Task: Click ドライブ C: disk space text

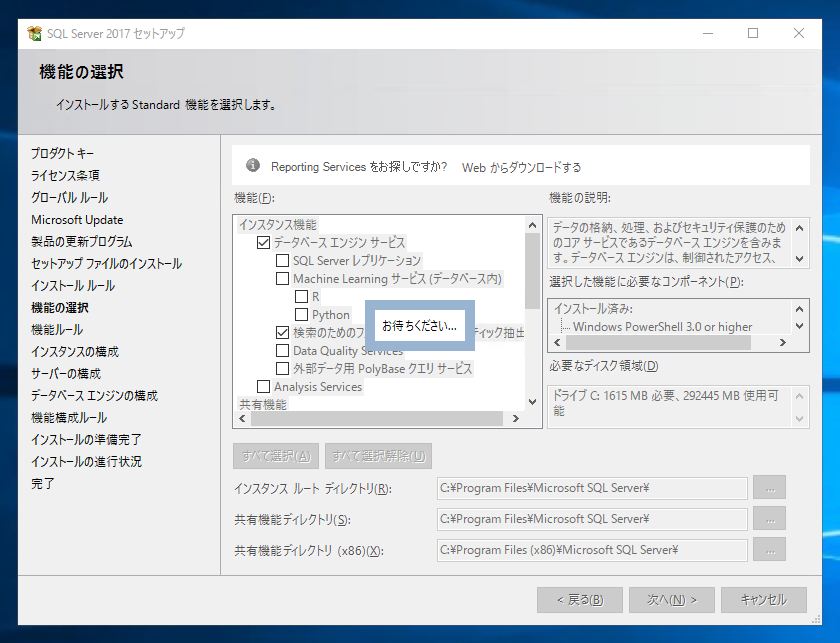Action: click(665, 403)
